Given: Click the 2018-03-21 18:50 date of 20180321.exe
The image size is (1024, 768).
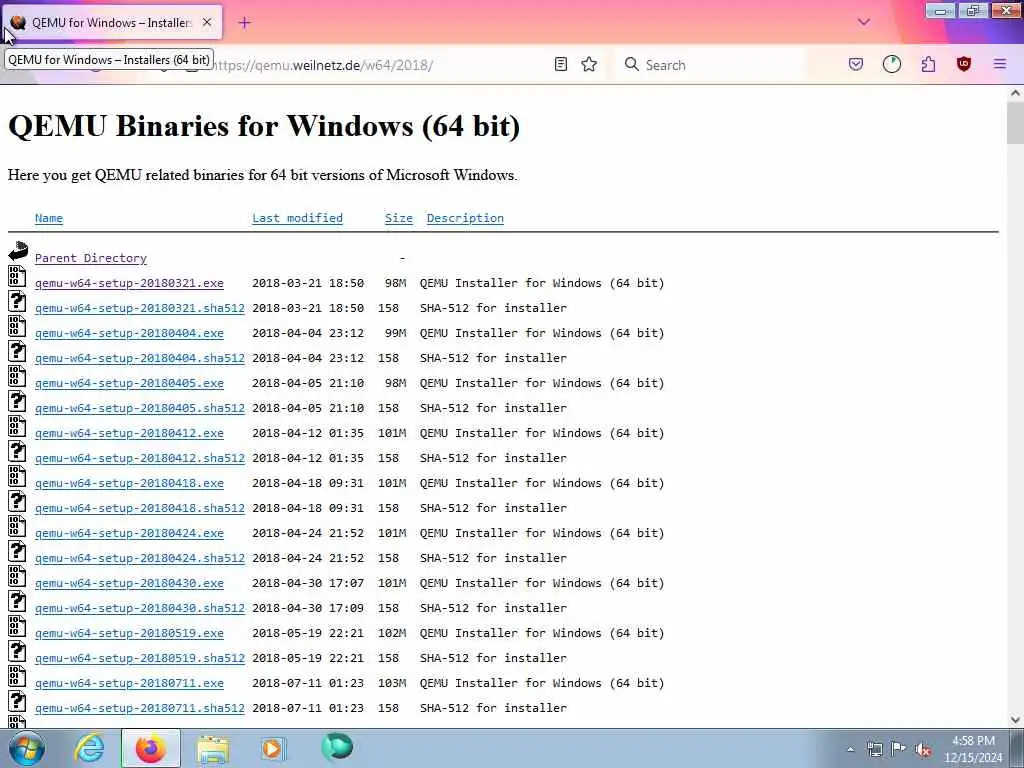Looking at the screenshot, I should coord(308,283).
